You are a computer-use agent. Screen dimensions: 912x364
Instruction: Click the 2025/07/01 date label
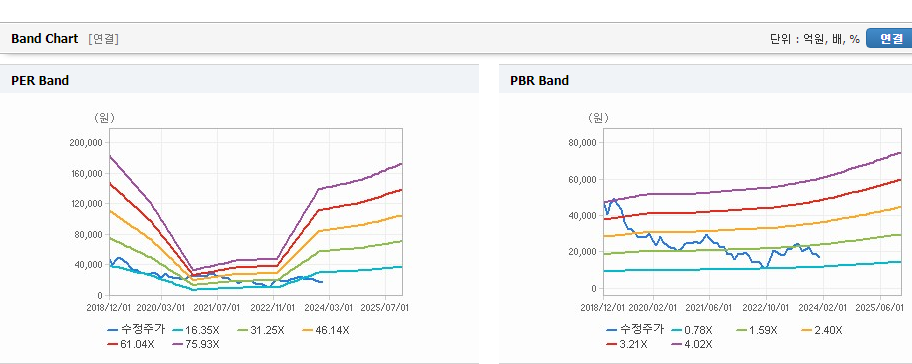point(386,307)
